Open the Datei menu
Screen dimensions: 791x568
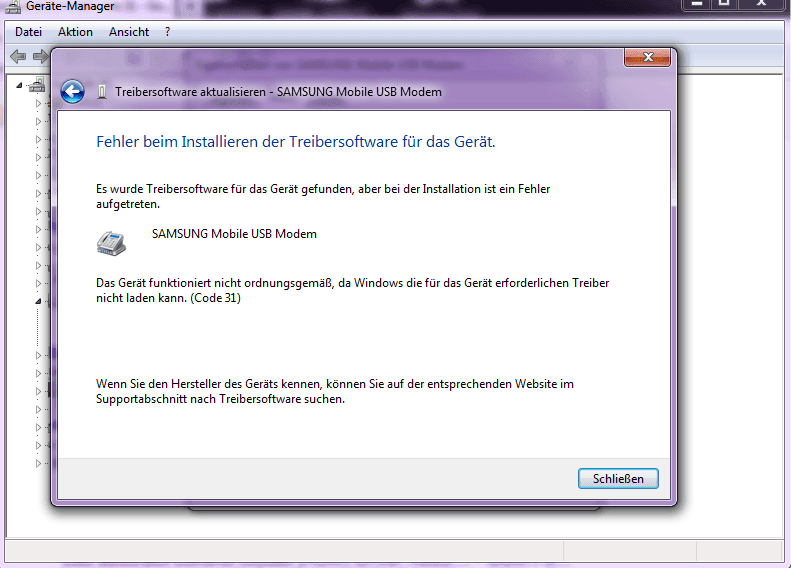click(x=28, y=32)
